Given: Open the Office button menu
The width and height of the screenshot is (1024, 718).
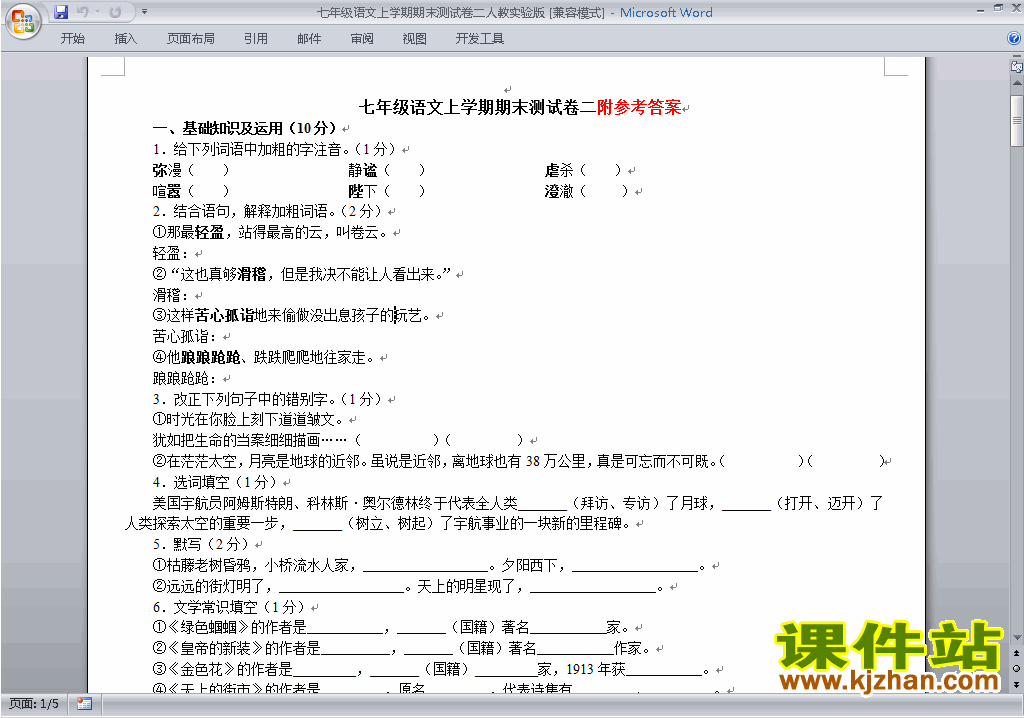Looking at the screenshot, I should pos(23,22).
